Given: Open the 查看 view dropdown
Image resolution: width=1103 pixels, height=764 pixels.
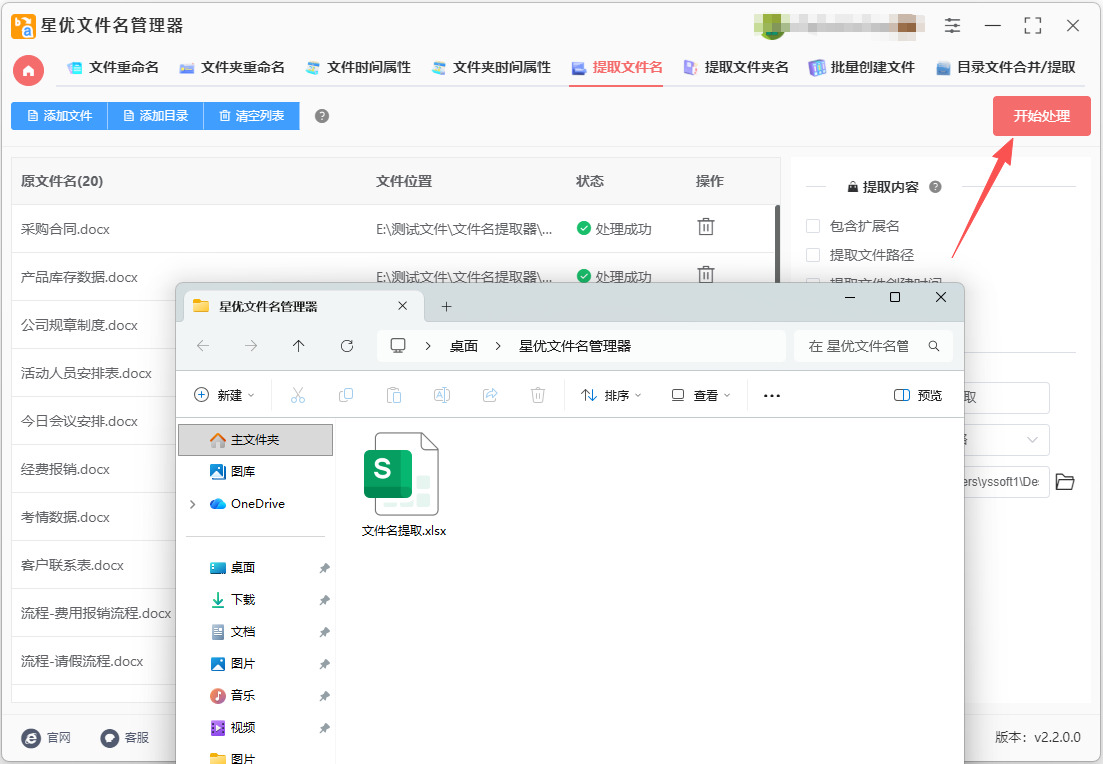Looking at the screenshot, I should [701, 395].
